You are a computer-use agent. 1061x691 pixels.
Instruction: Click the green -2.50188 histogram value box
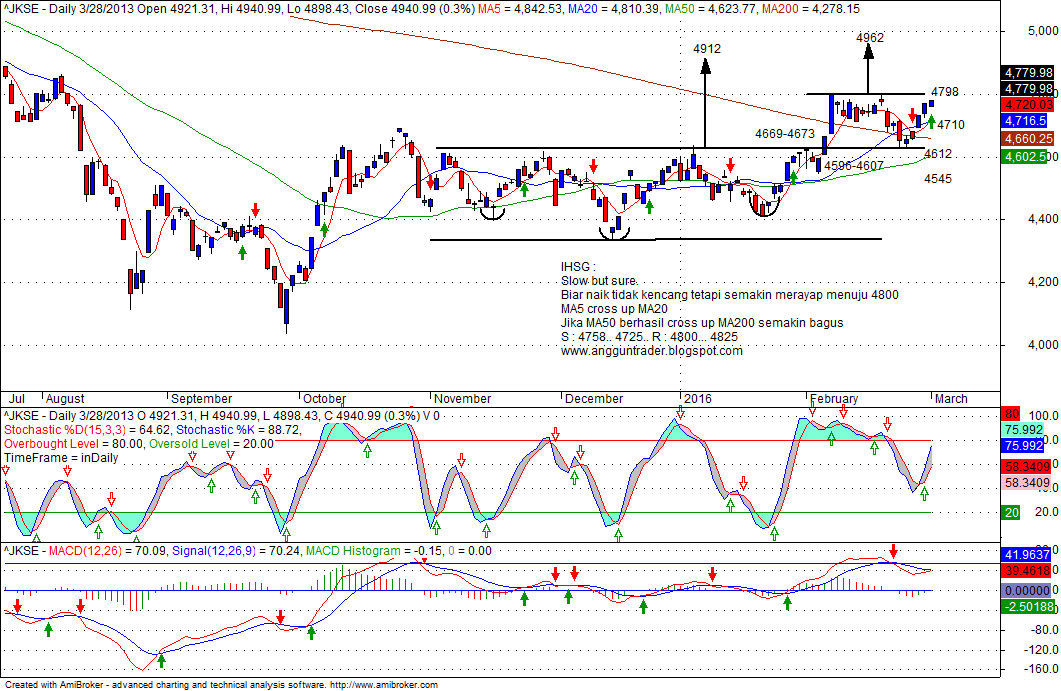coord(1029,606)
